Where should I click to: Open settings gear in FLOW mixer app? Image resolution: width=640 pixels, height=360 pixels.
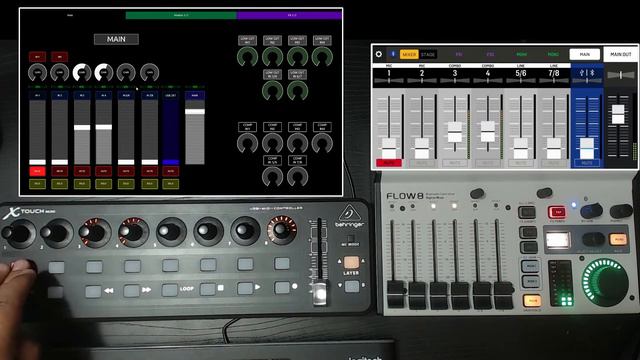(x=379, y=54)
